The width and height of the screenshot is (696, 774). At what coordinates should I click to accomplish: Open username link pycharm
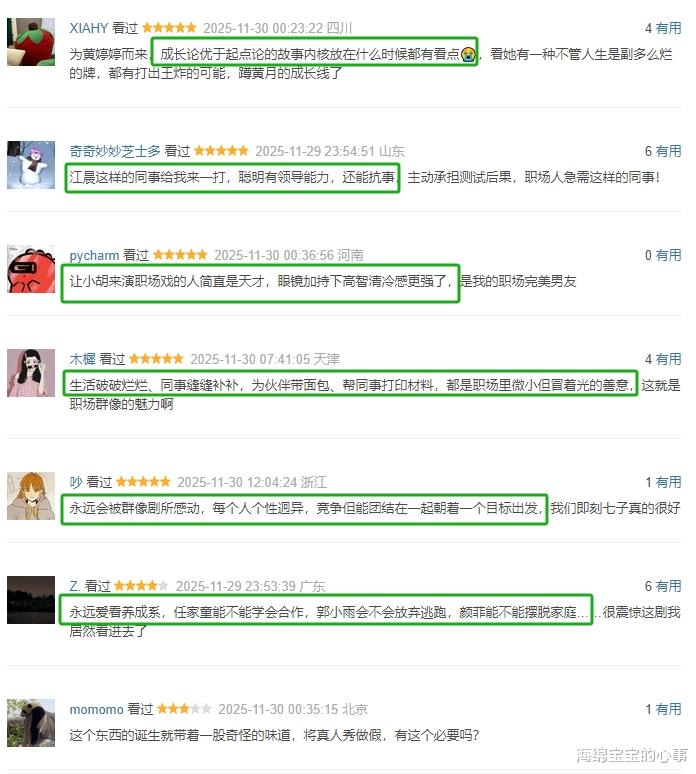[94, 255]
